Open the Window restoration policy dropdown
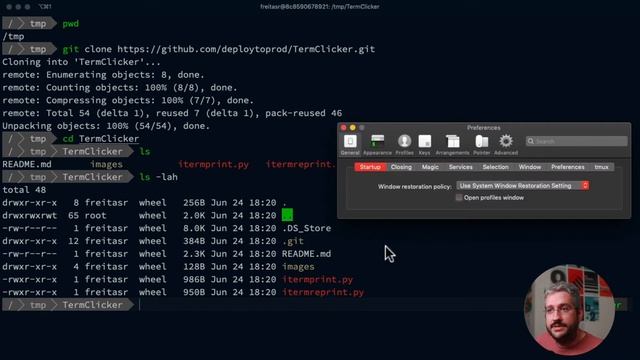 click(522, 186)
